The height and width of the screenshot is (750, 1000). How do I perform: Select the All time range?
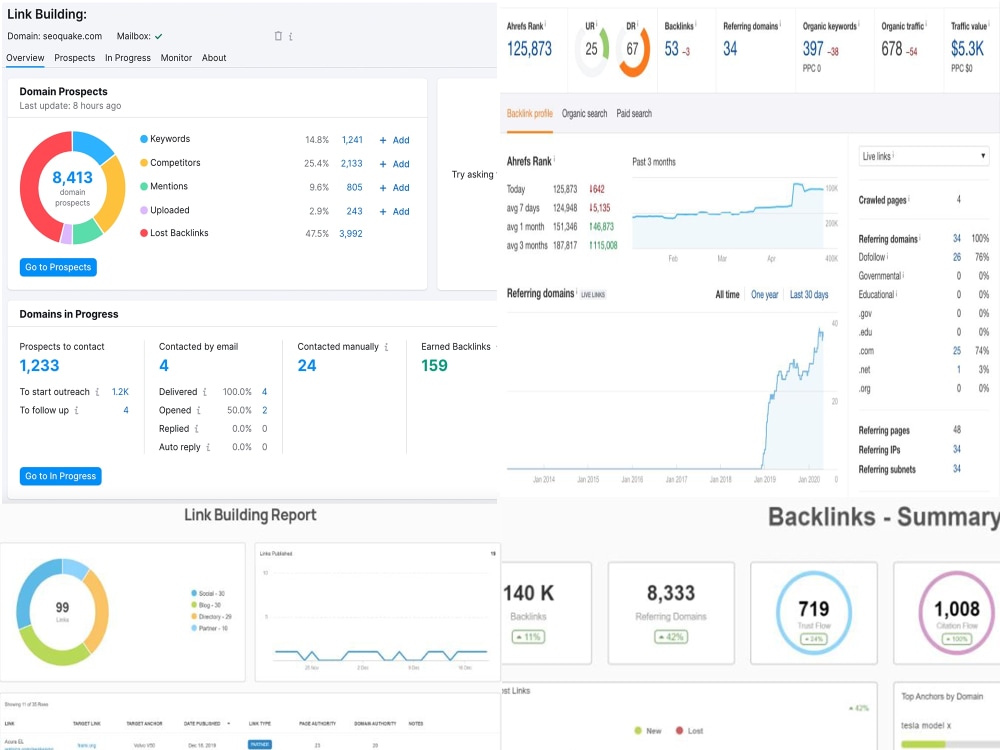click(x=727, y=295)
